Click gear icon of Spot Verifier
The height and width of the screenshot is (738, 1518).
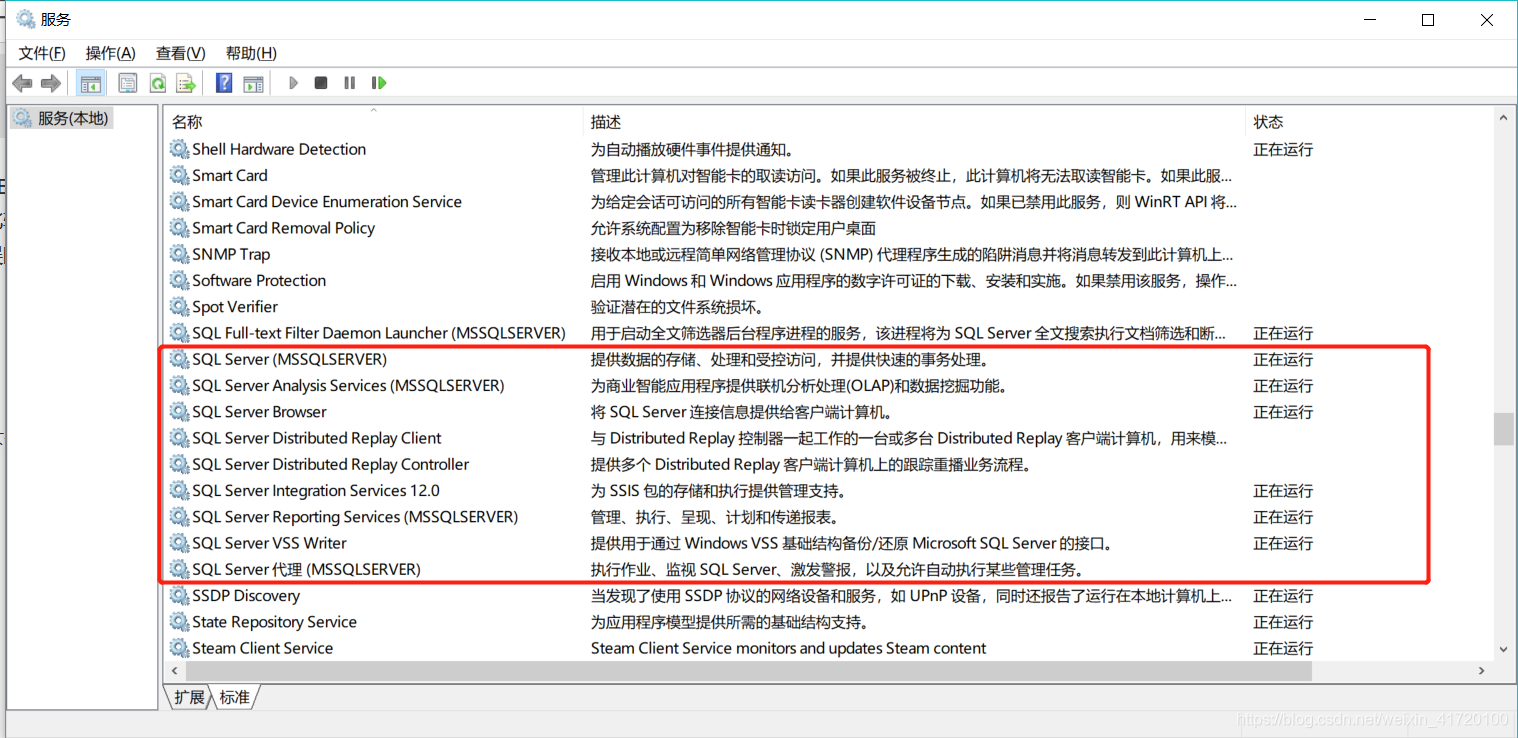point(179,306)
